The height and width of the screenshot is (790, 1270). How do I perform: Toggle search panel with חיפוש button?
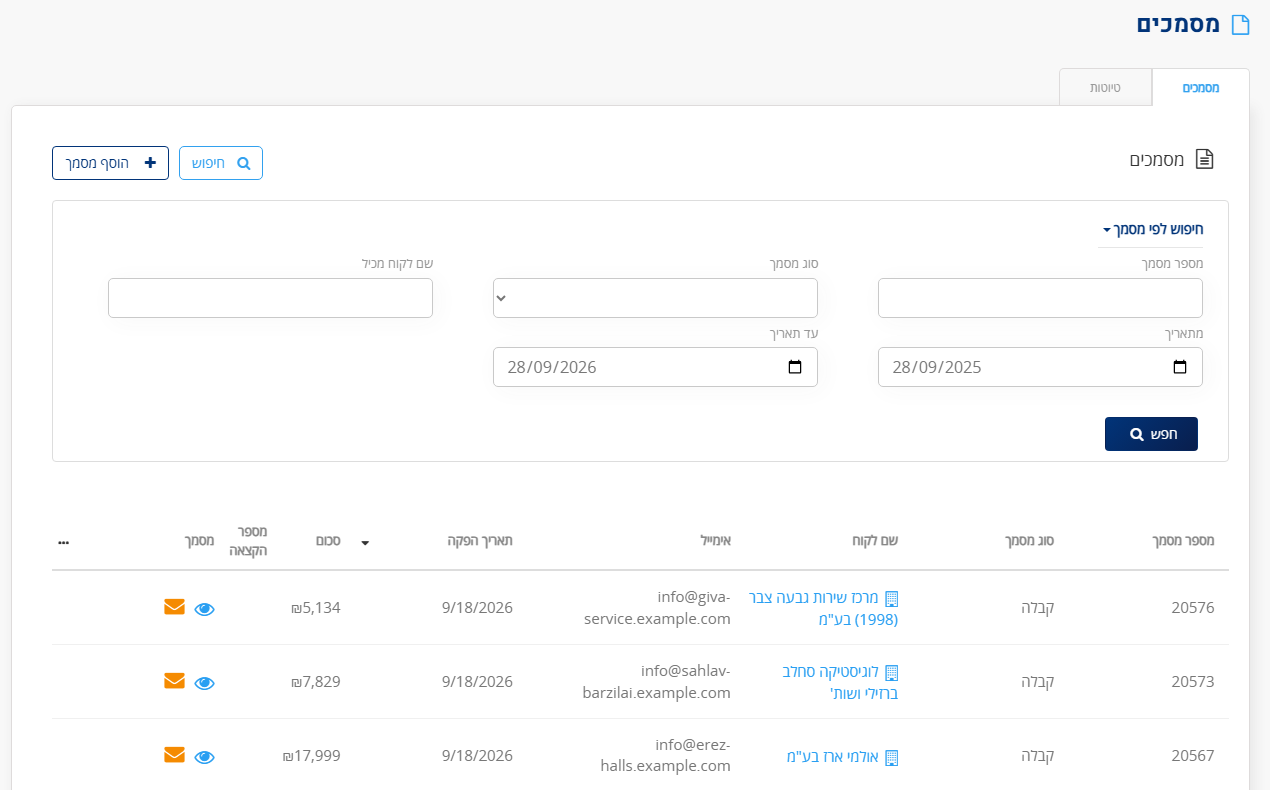221,163
